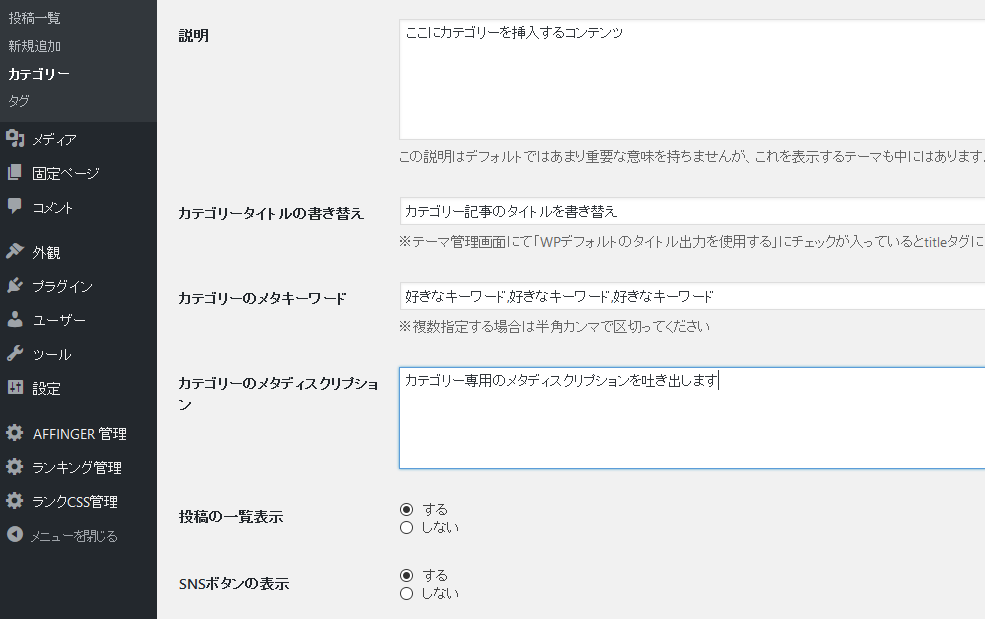Image resolution: width=985 pixels, height=619 pixels.
Task: Open 投稿一覧 in the sidebar submenu
Action: click(x=35, y=18)
